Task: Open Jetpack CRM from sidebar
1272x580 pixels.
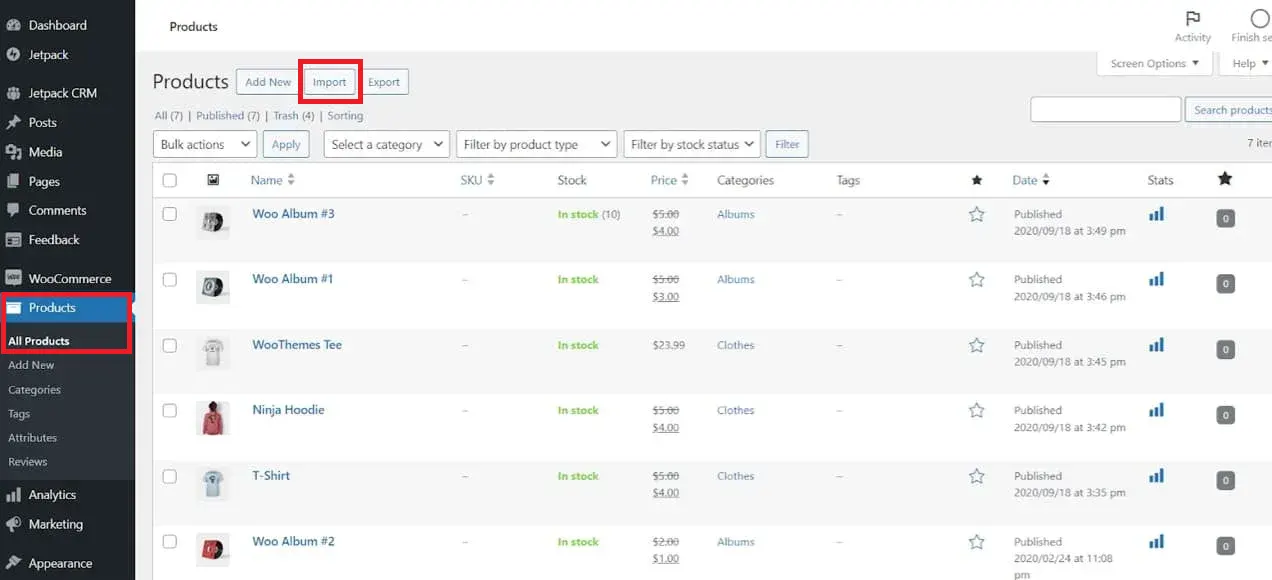Action: (x=63, y=93)
